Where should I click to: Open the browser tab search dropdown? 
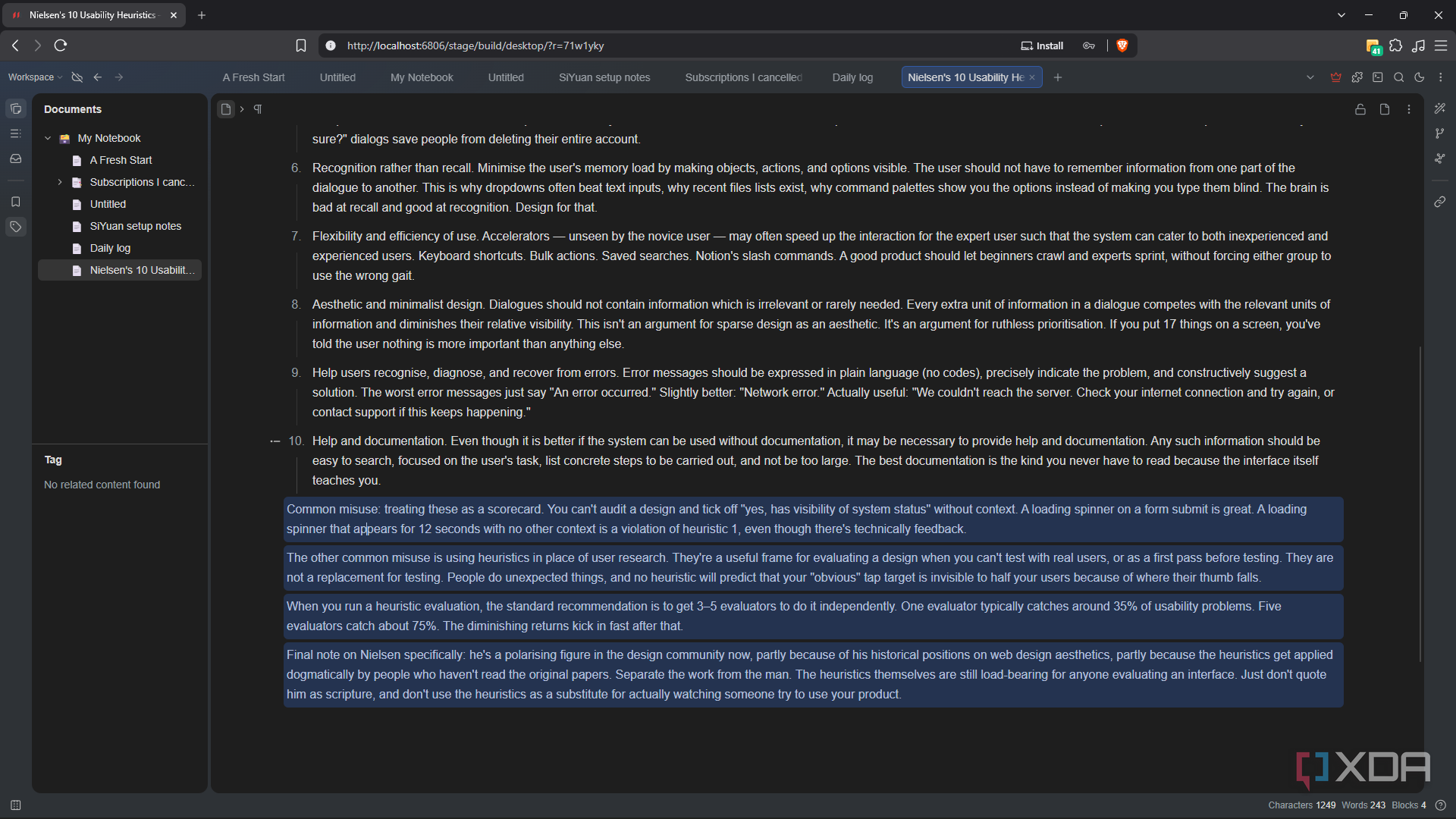coord(1341,15)
